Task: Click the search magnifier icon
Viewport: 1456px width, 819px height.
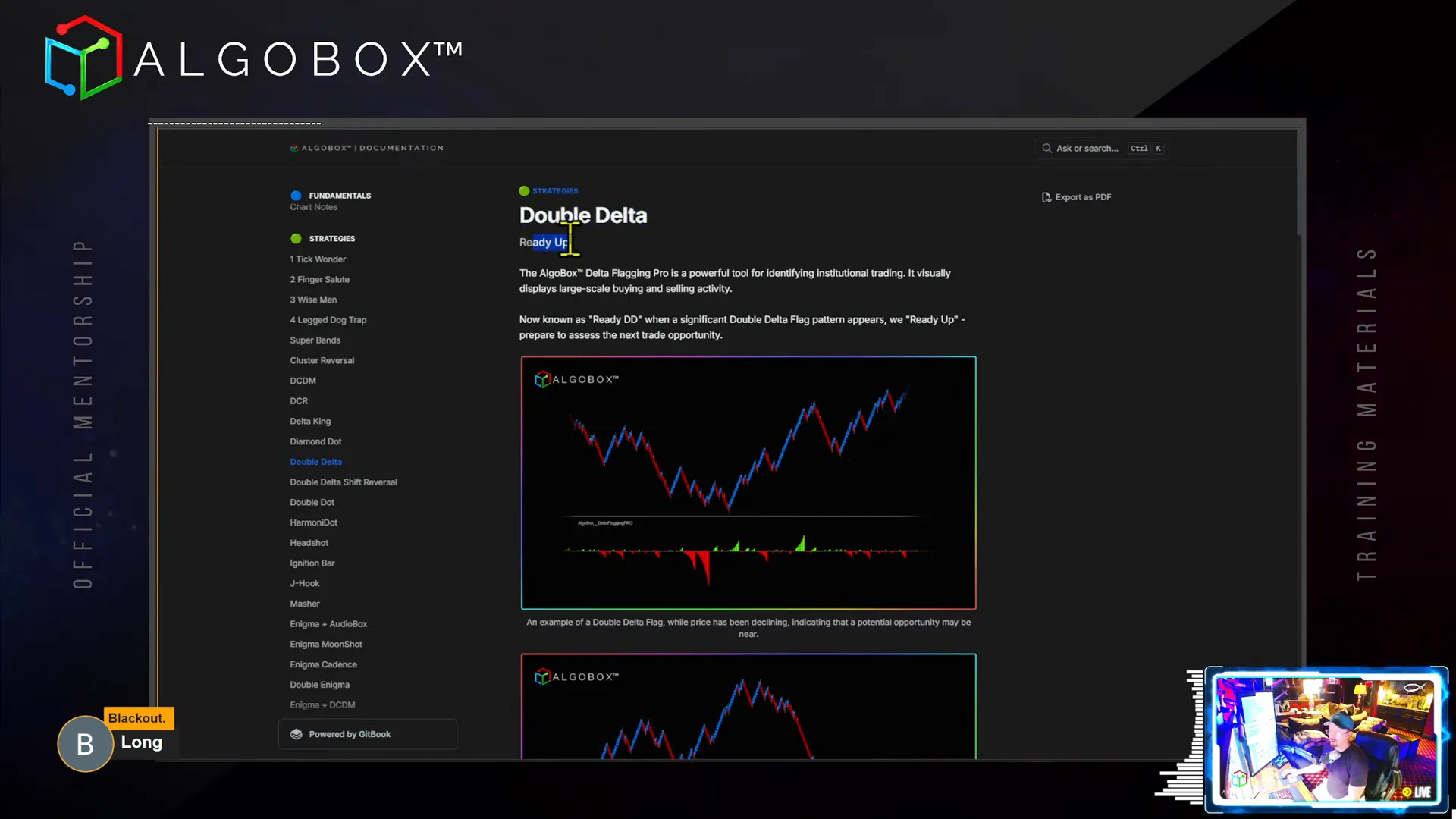Action: (x=1046, y=149)
